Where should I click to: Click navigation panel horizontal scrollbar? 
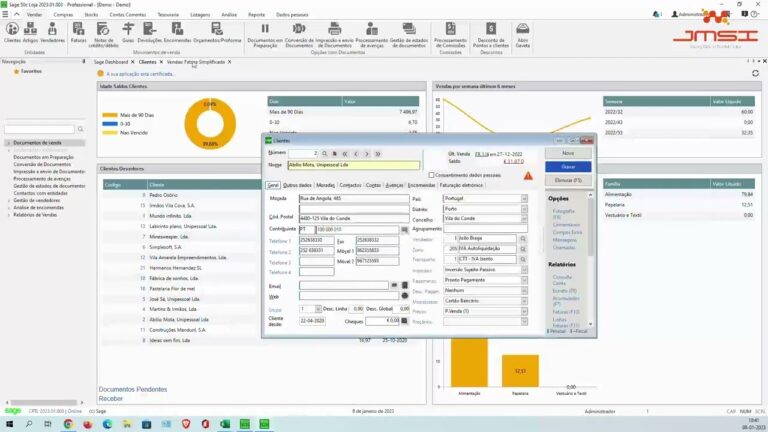tap(44, 403)
